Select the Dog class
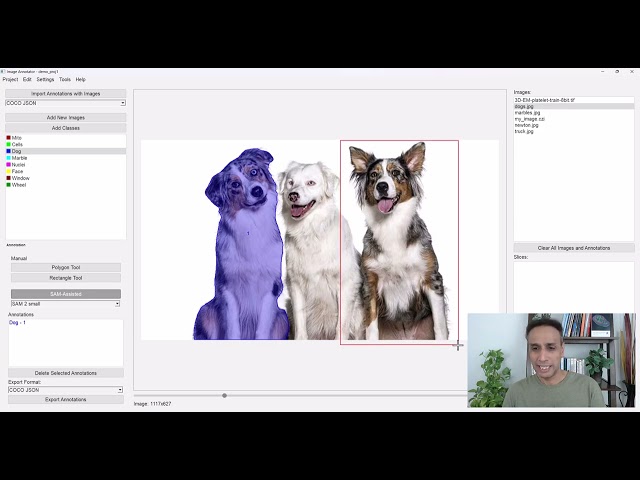The width and height of the screenshot is (640, 480). pyautogui.click(x=66, y=151)
